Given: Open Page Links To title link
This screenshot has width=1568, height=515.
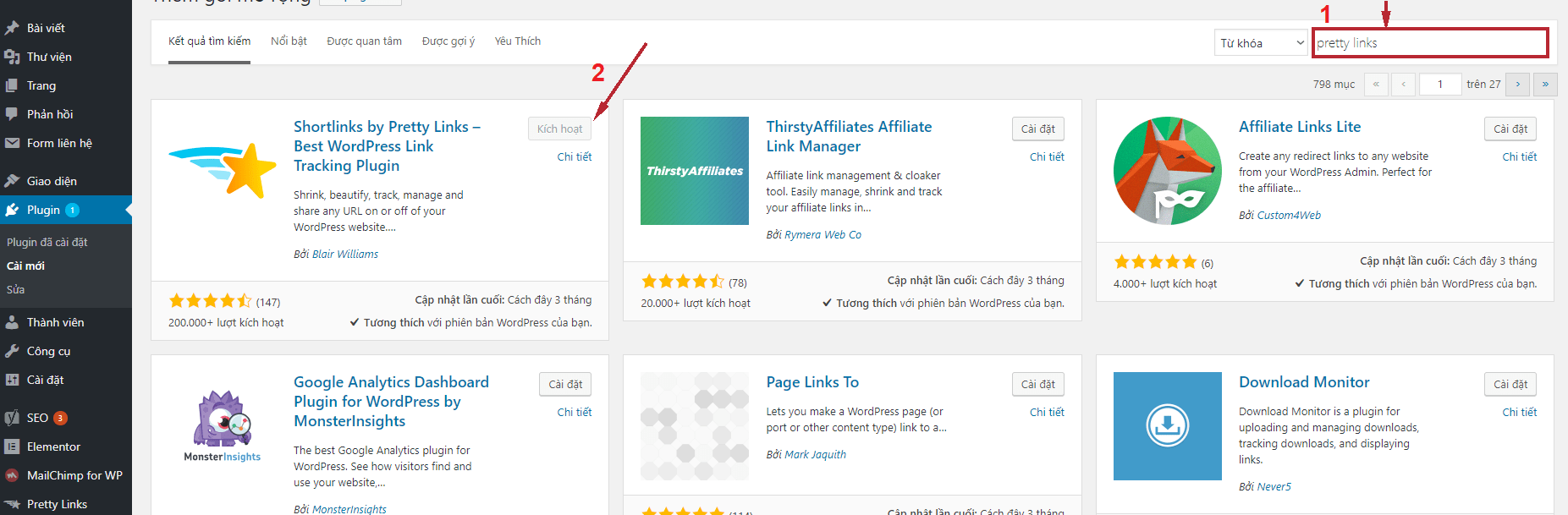Looking at the screenshot, I should 812,382.
